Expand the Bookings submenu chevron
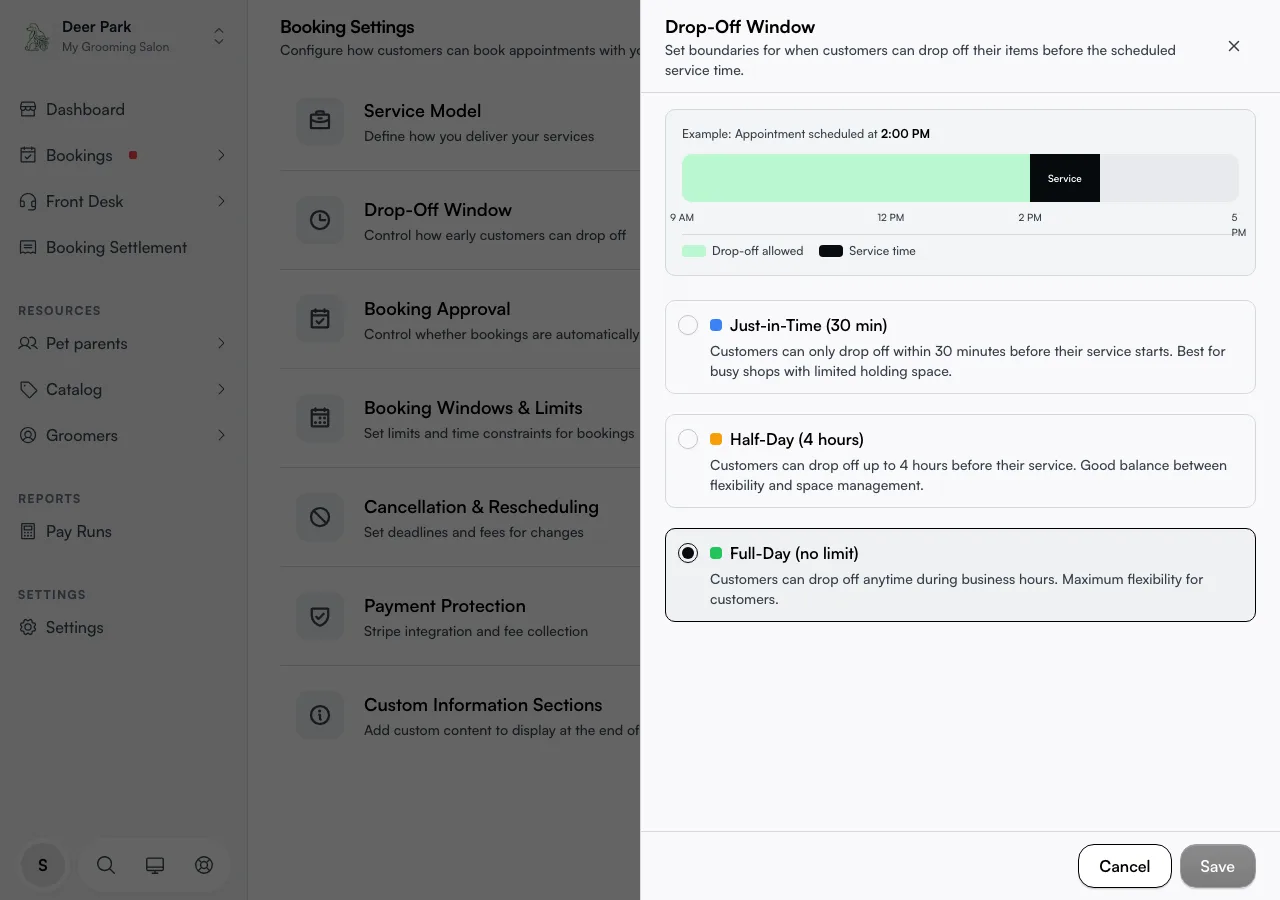Viewport: 1280px width, 900px height. 221,156
